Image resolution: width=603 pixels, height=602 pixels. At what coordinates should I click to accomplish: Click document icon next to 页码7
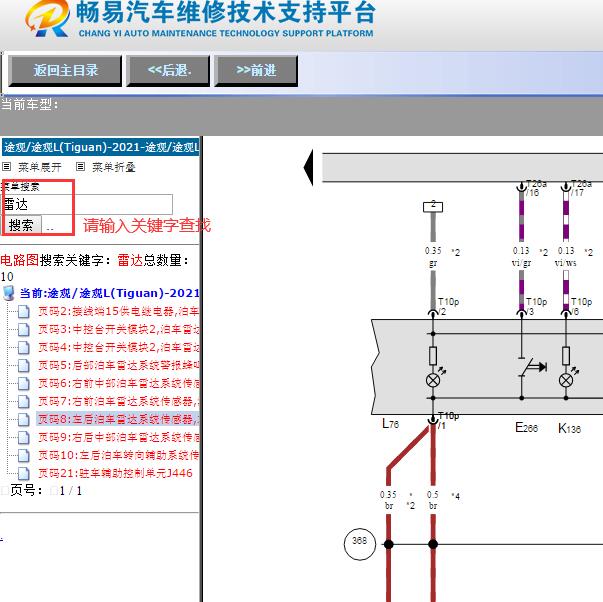pyautogui.click(x=23, y=402)
